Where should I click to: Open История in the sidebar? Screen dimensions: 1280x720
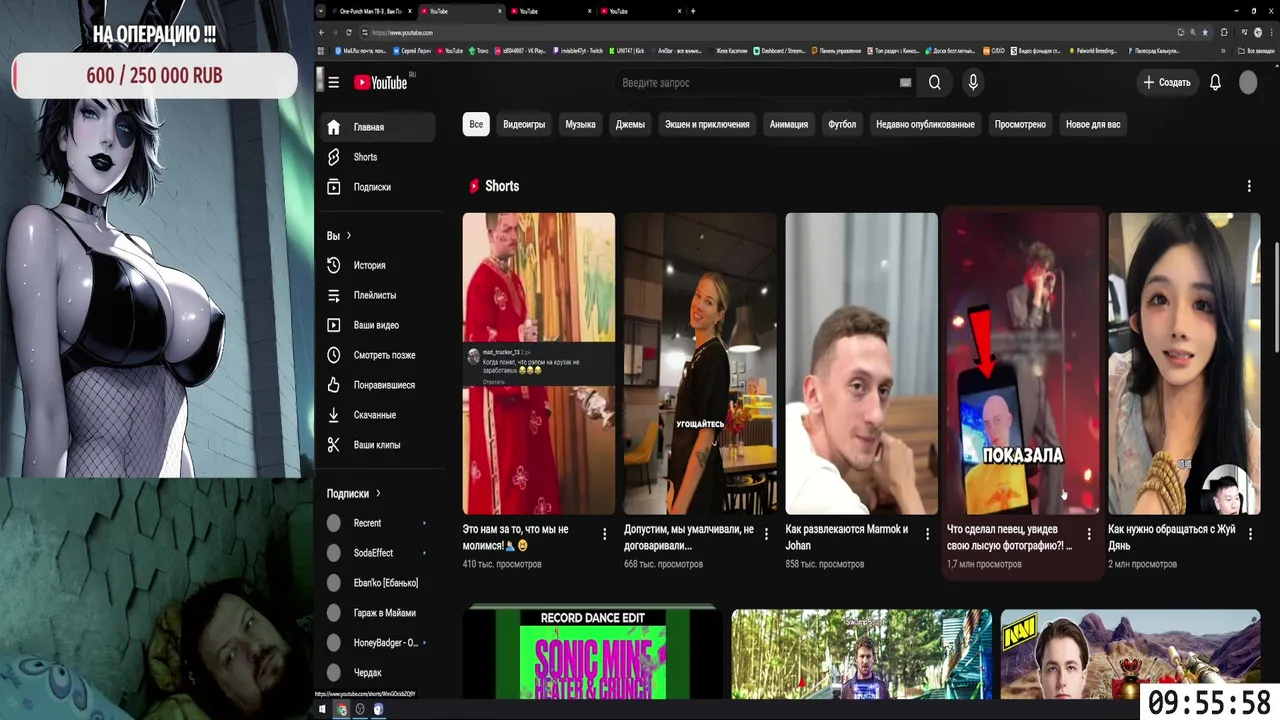click(x=379, y=265)
